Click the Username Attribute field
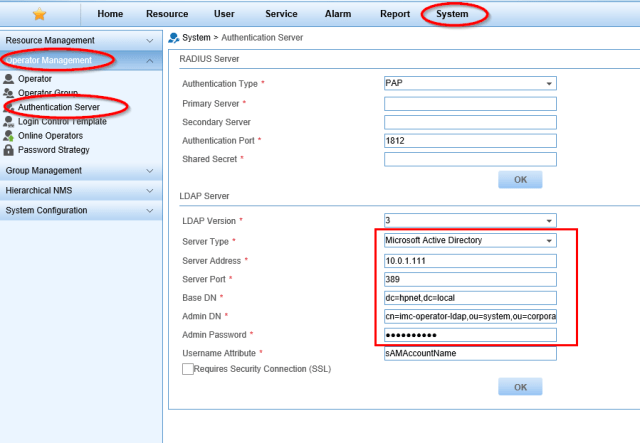The width and height of the screenshot is (640, 443). point(470,354)
